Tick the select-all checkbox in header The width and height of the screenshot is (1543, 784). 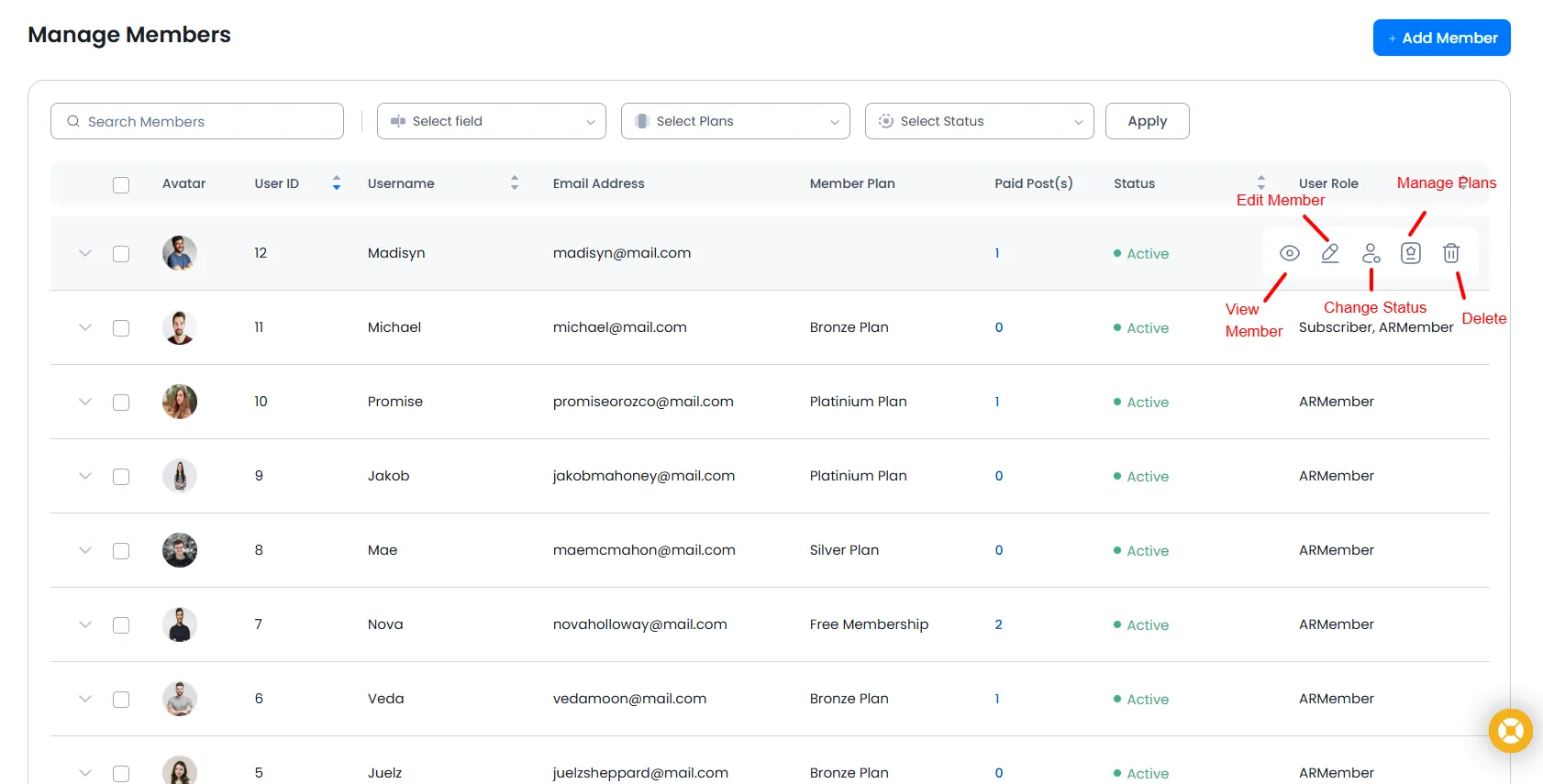pyautogui.click(x=121, y=184)
